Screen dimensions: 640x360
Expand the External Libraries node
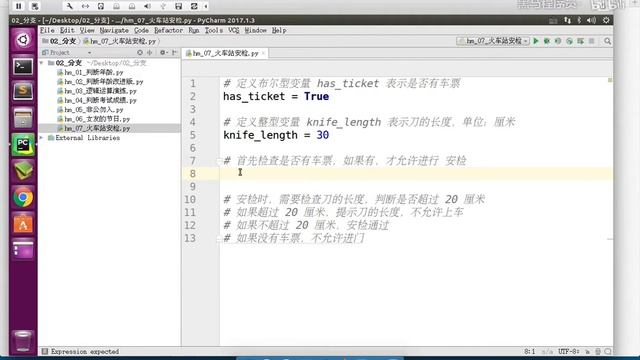click(42, 138)
